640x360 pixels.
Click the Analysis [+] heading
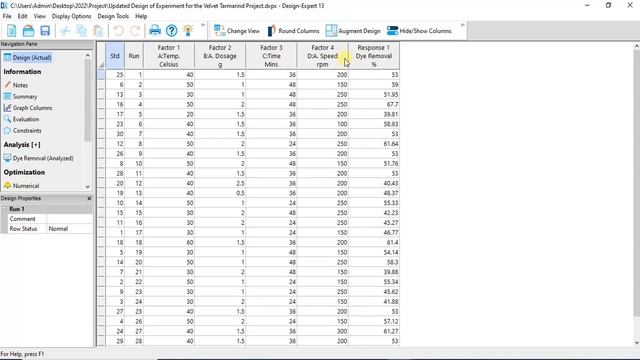pos(22,144)
